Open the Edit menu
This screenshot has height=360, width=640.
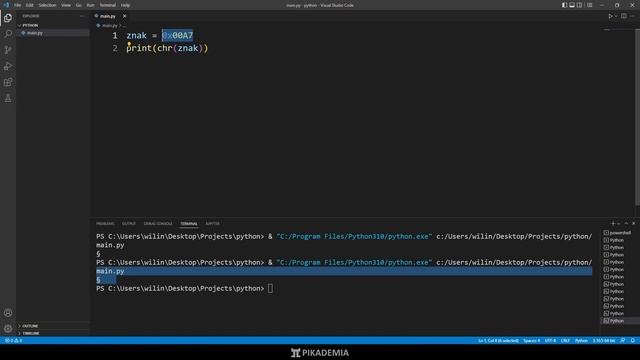[x=29, y=5]
